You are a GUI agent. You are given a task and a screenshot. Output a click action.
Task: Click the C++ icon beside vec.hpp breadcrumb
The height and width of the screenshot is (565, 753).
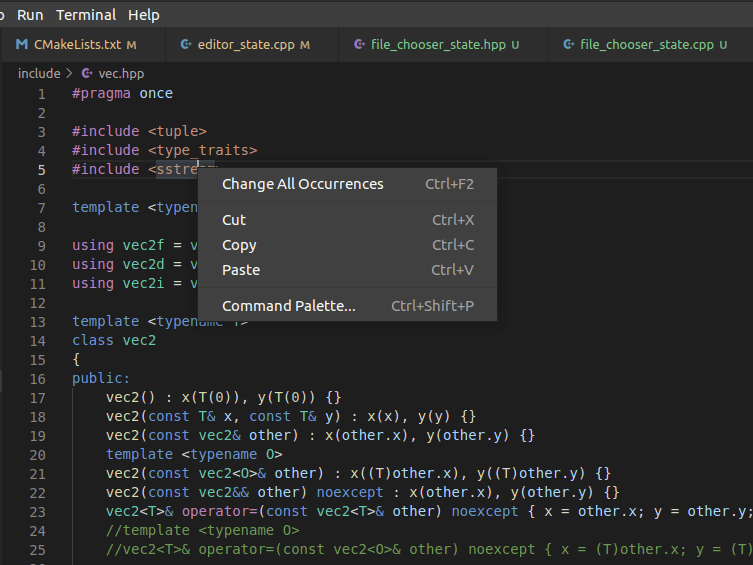tap(87, 73)
